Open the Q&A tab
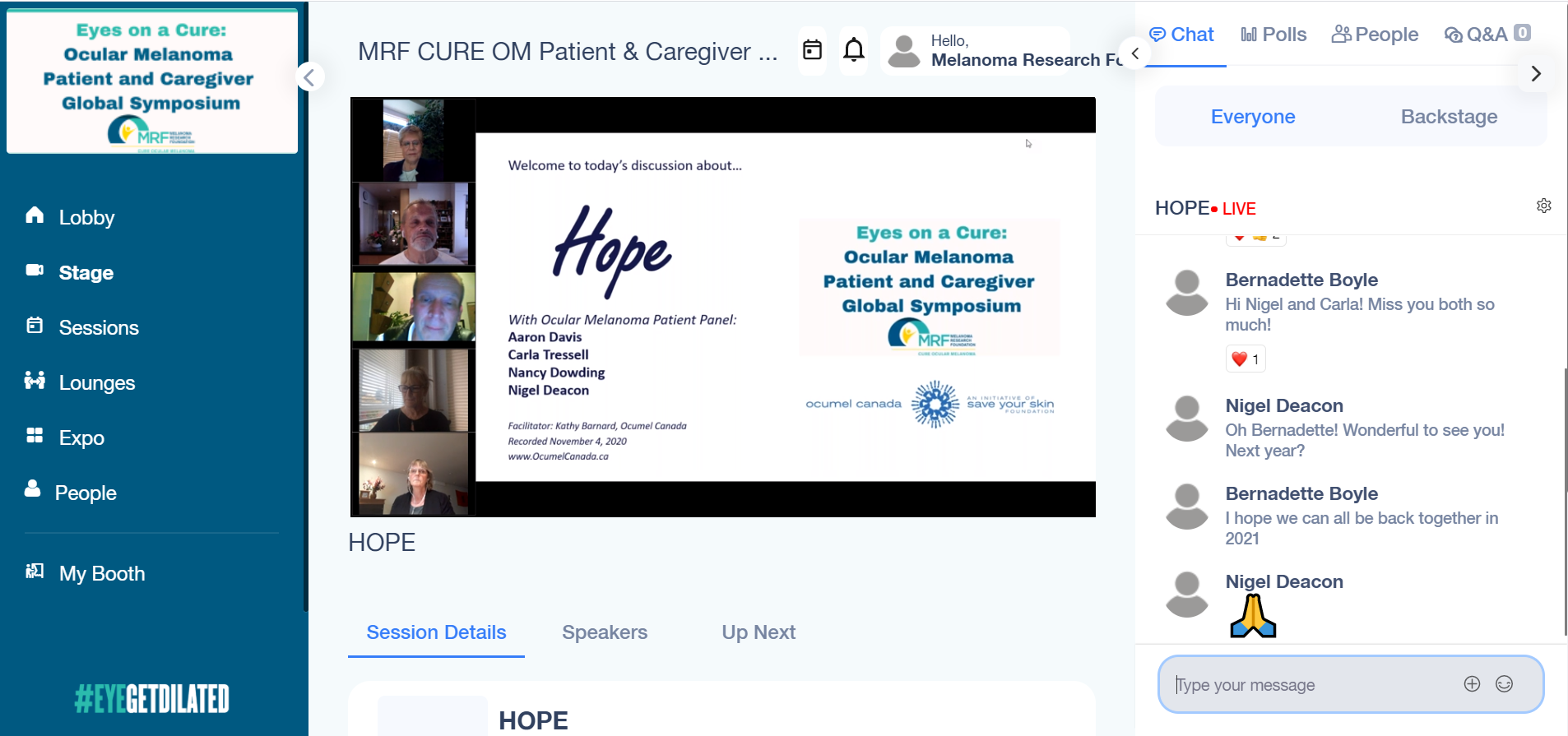This screenshot has width=1568, height=736. point(1487,35)
